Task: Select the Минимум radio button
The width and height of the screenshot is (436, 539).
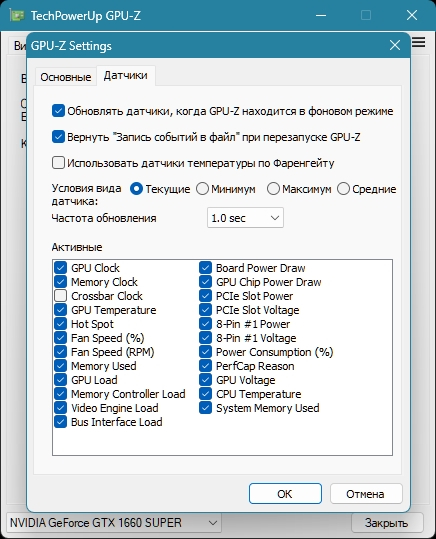Action: point(202,189)
